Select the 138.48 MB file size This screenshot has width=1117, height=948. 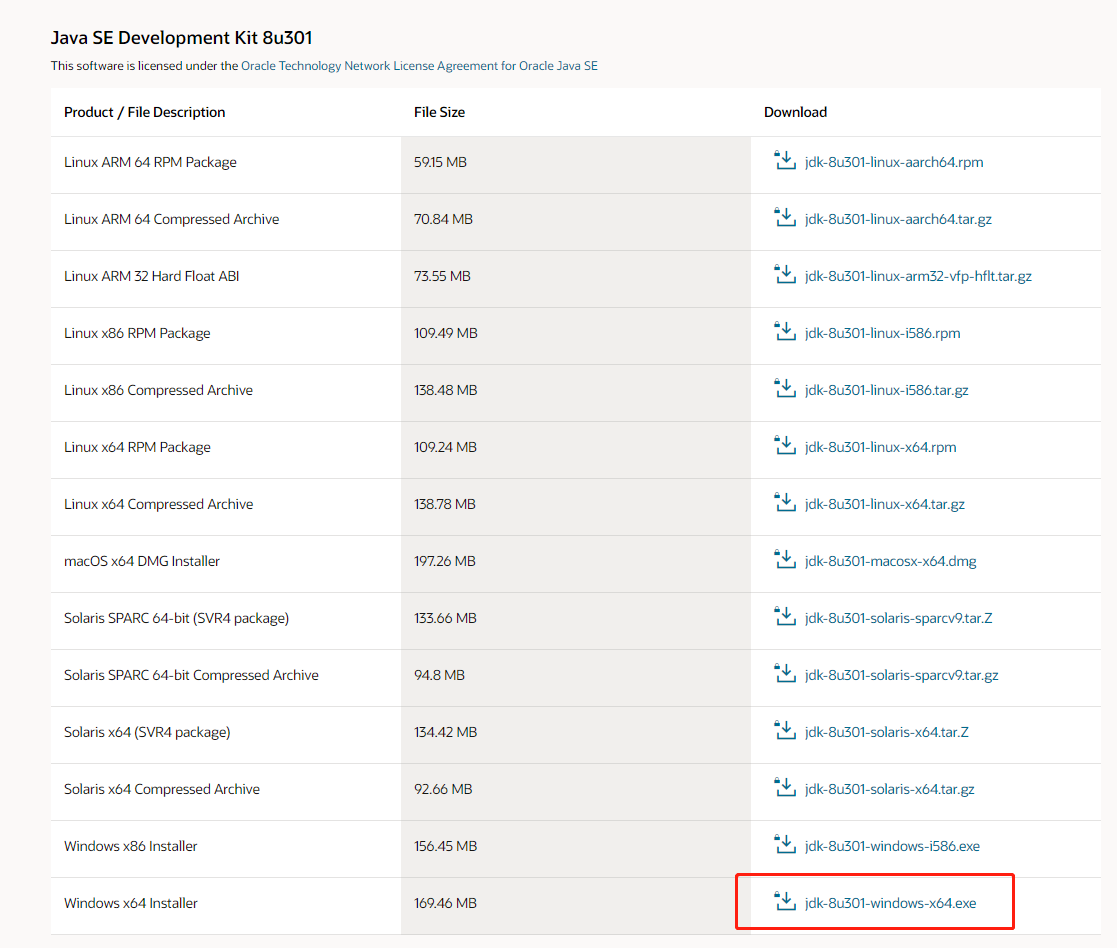tap(445, 390)
